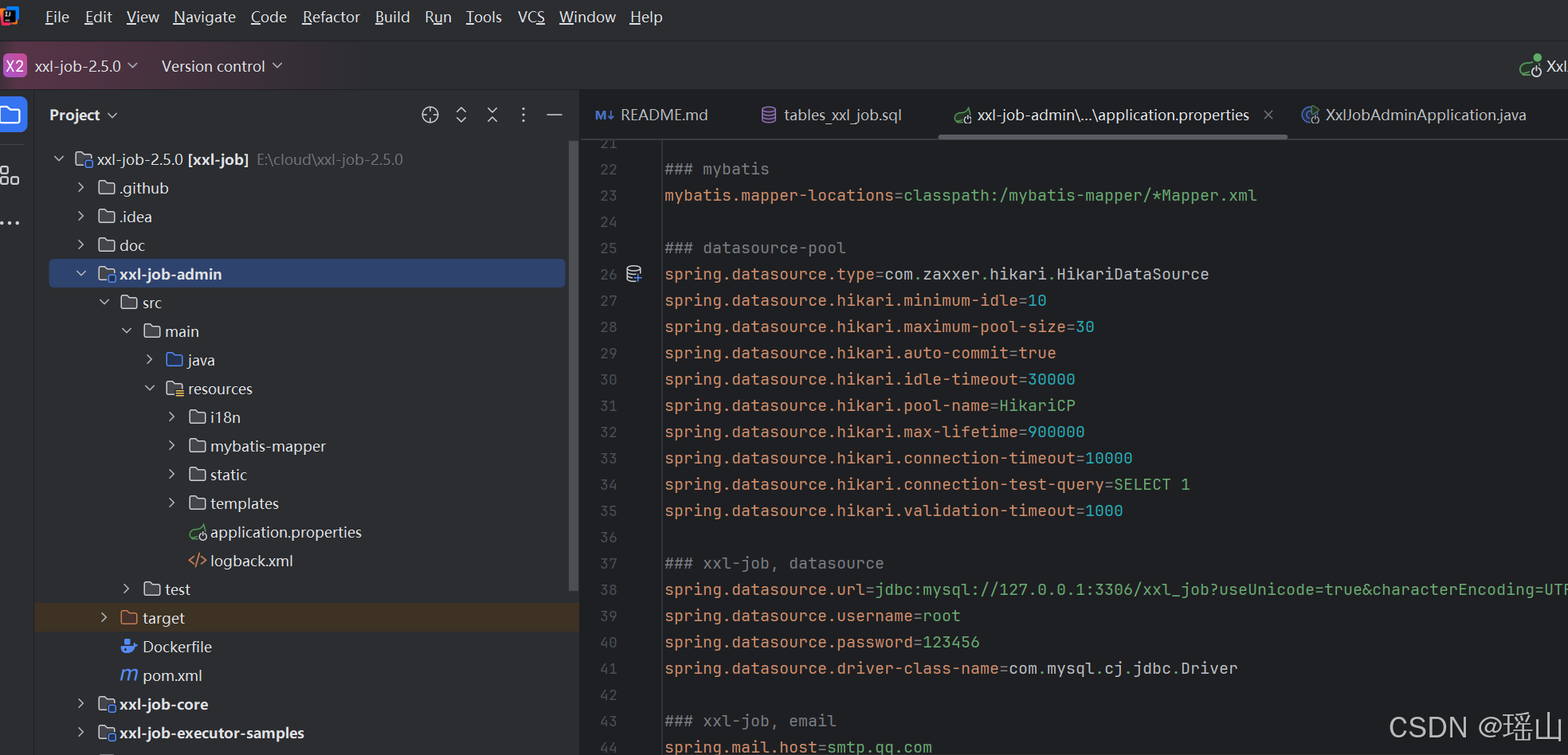Select pom.xml in the project tree
The height and width of the screenshot is (755, 1568).
pyautogui.click(x=161, y=675)
